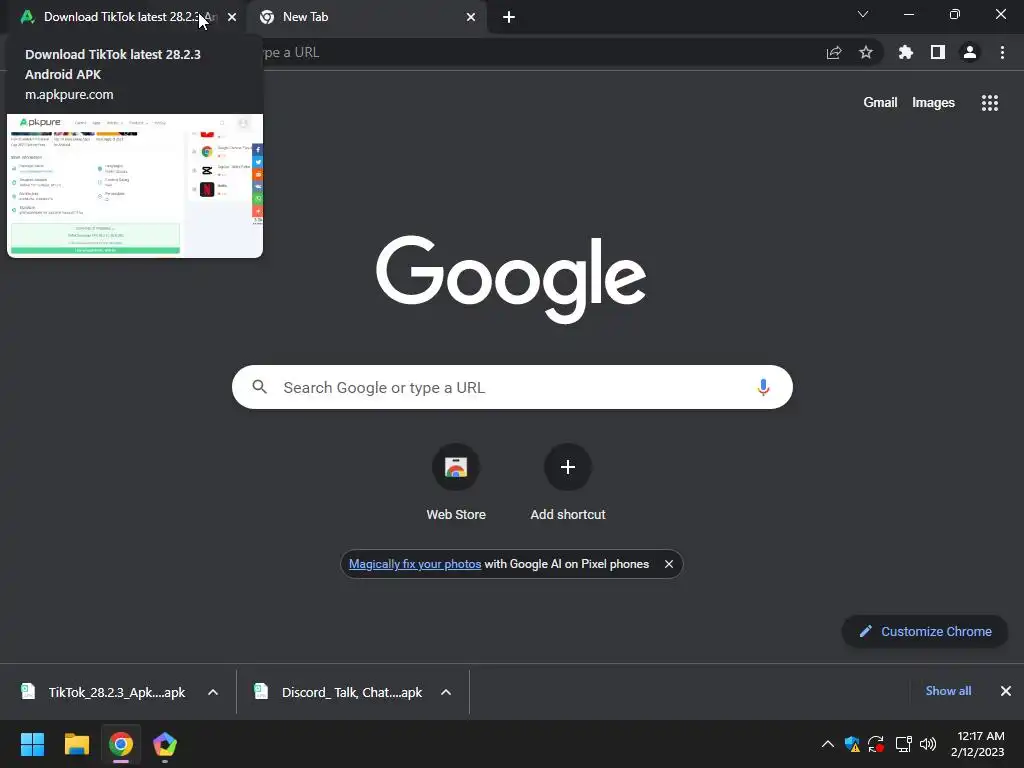1024x768 pixels.
Task: Switch to the New Tab tab
Action: 368,17
